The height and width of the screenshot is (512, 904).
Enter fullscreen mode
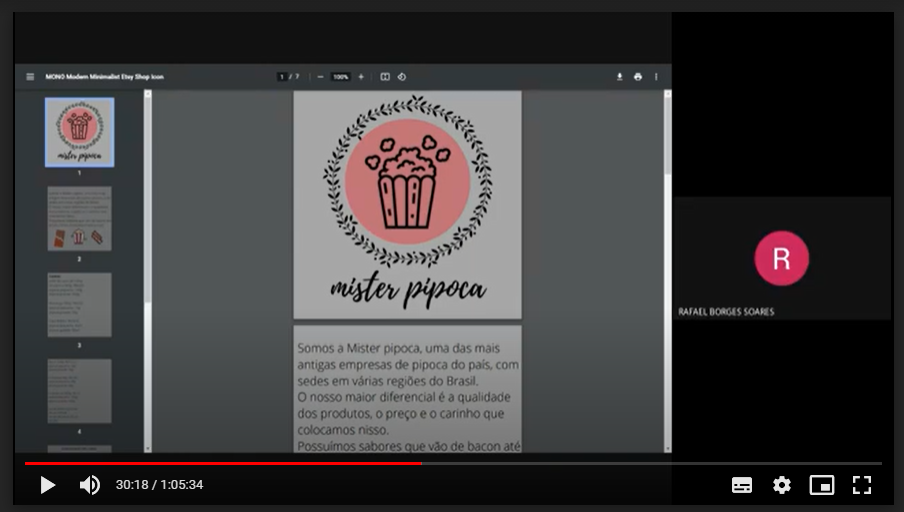pyautogui.click(x=862, y=485)
